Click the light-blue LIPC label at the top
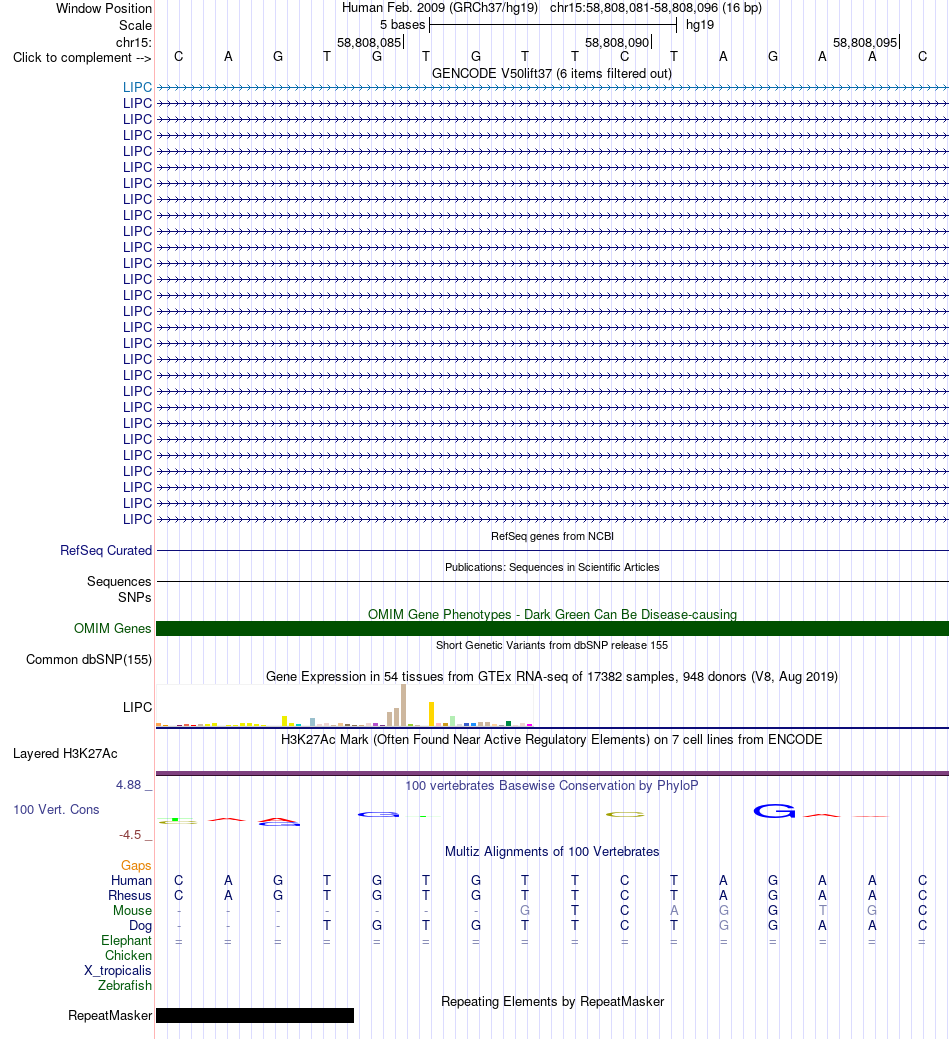This screenshot has width=950, height=1039. coord(137,87)
